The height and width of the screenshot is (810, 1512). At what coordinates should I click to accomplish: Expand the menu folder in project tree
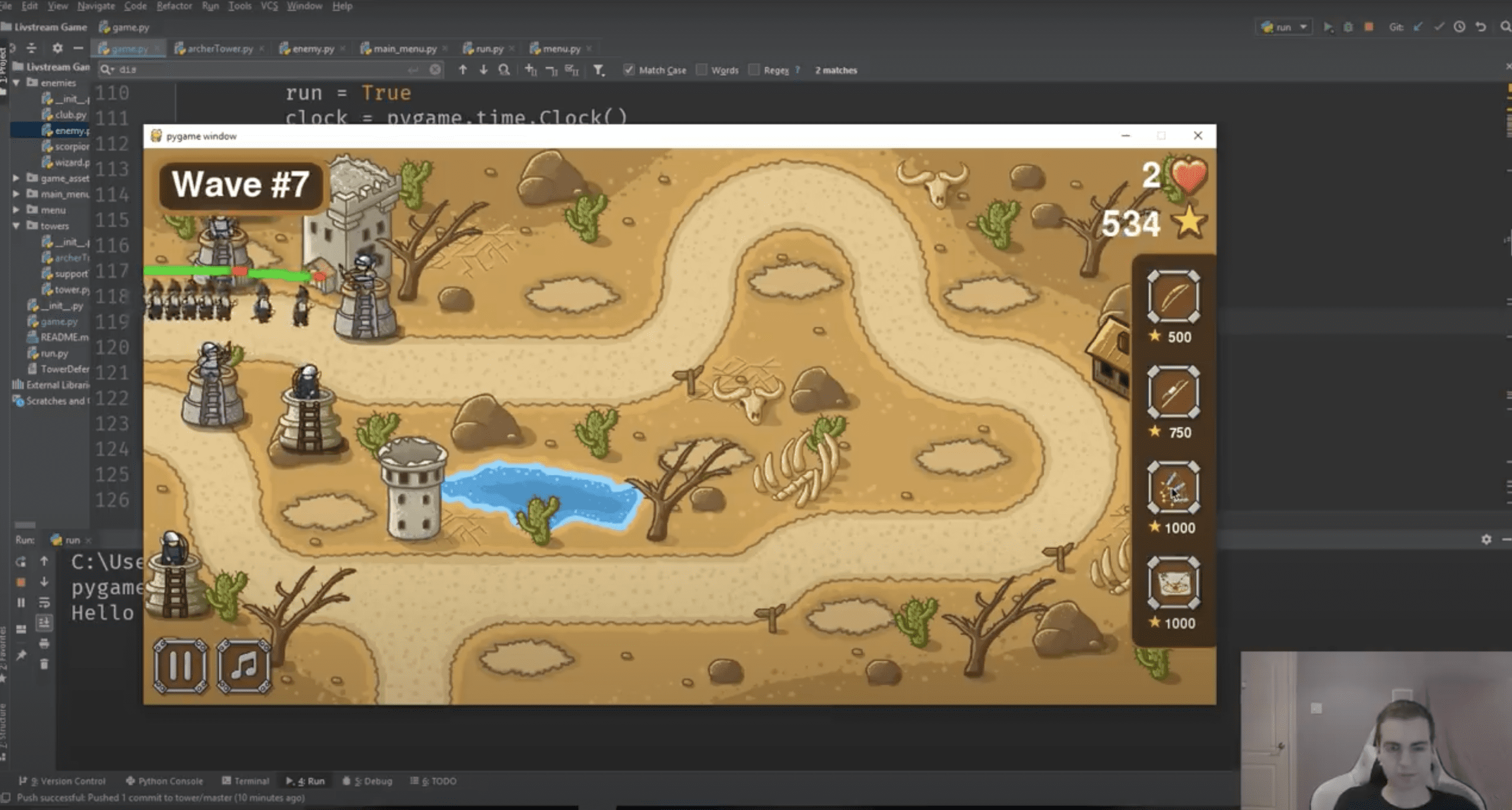tap(17, 210)
